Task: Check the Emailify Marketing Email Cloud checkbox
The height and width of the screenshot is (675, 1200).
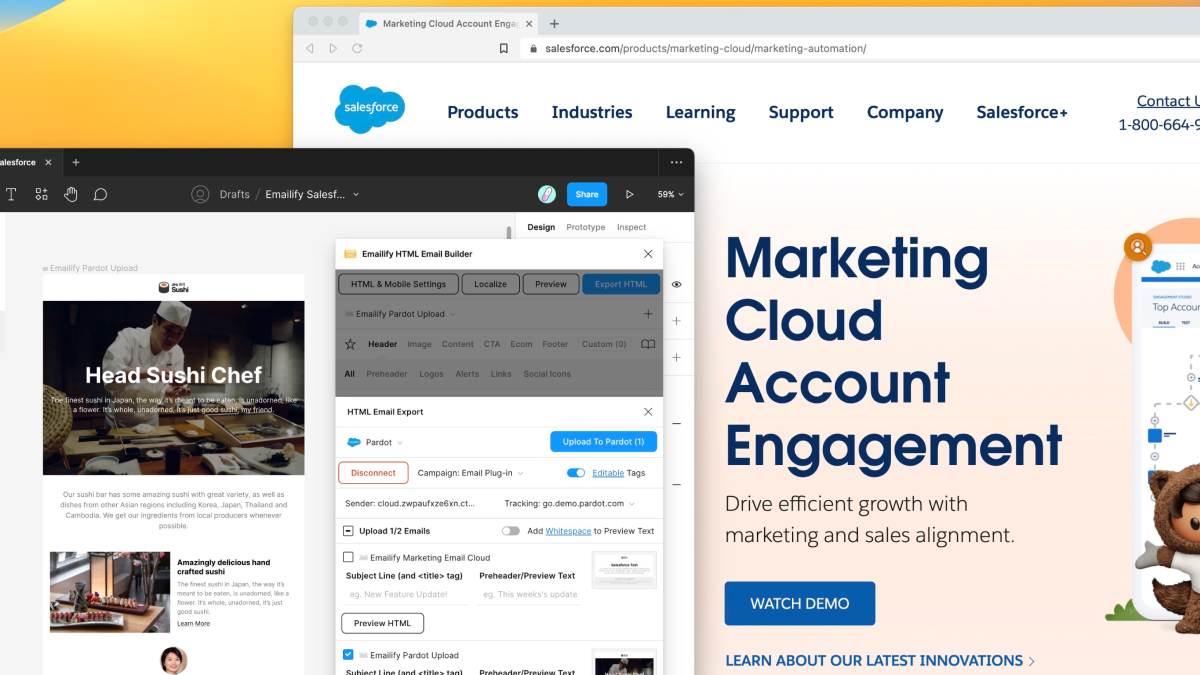Action: tap(348, 557)
